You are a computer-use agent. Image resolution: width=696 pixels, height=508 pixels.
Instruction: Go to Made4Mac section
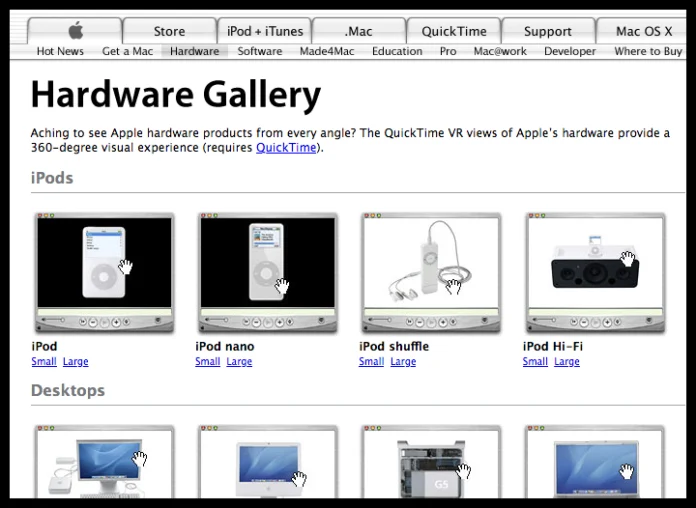[327, 52]
